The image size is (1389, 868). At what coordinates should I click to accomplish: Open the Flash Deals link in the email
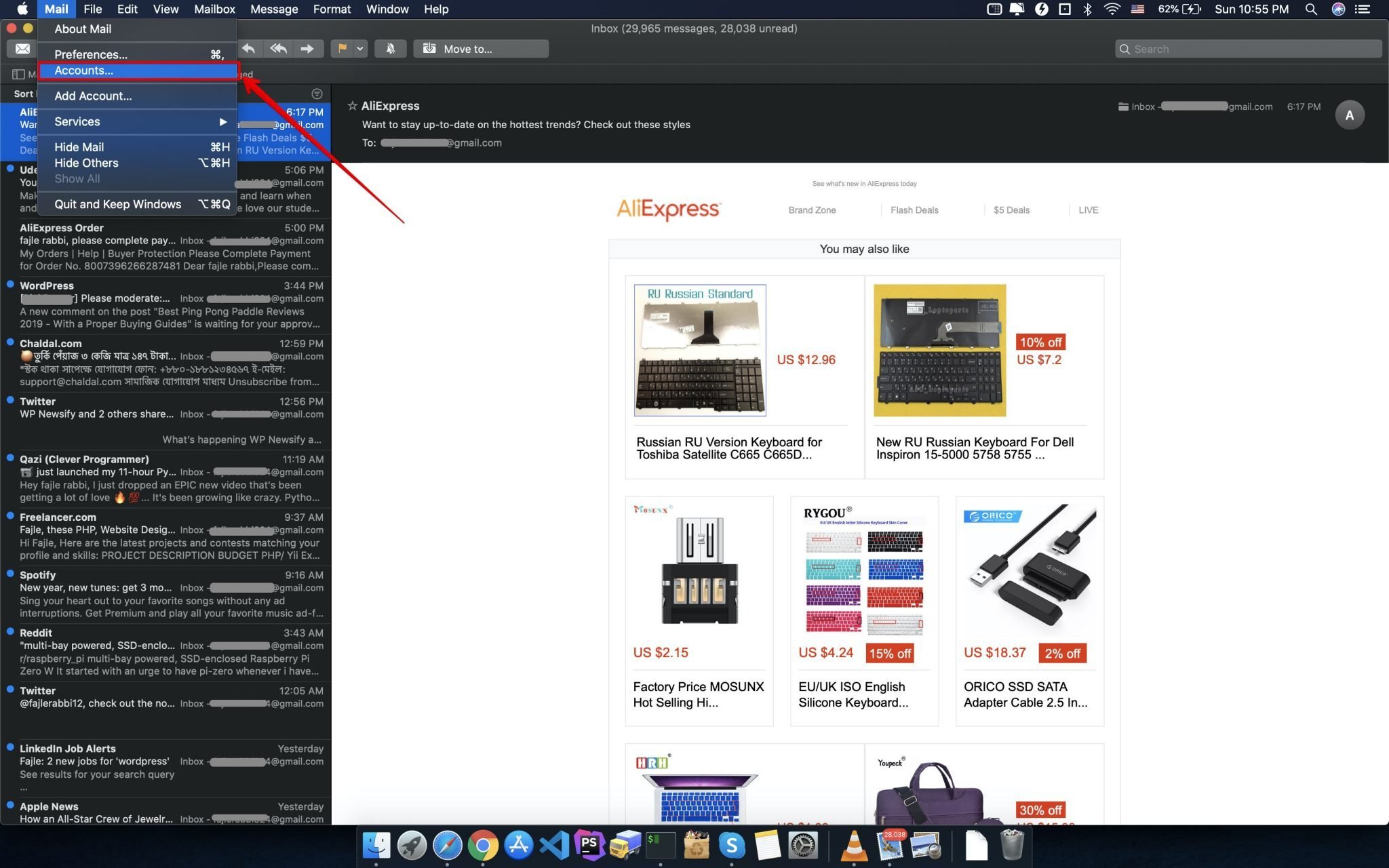(x=914, y=210)
